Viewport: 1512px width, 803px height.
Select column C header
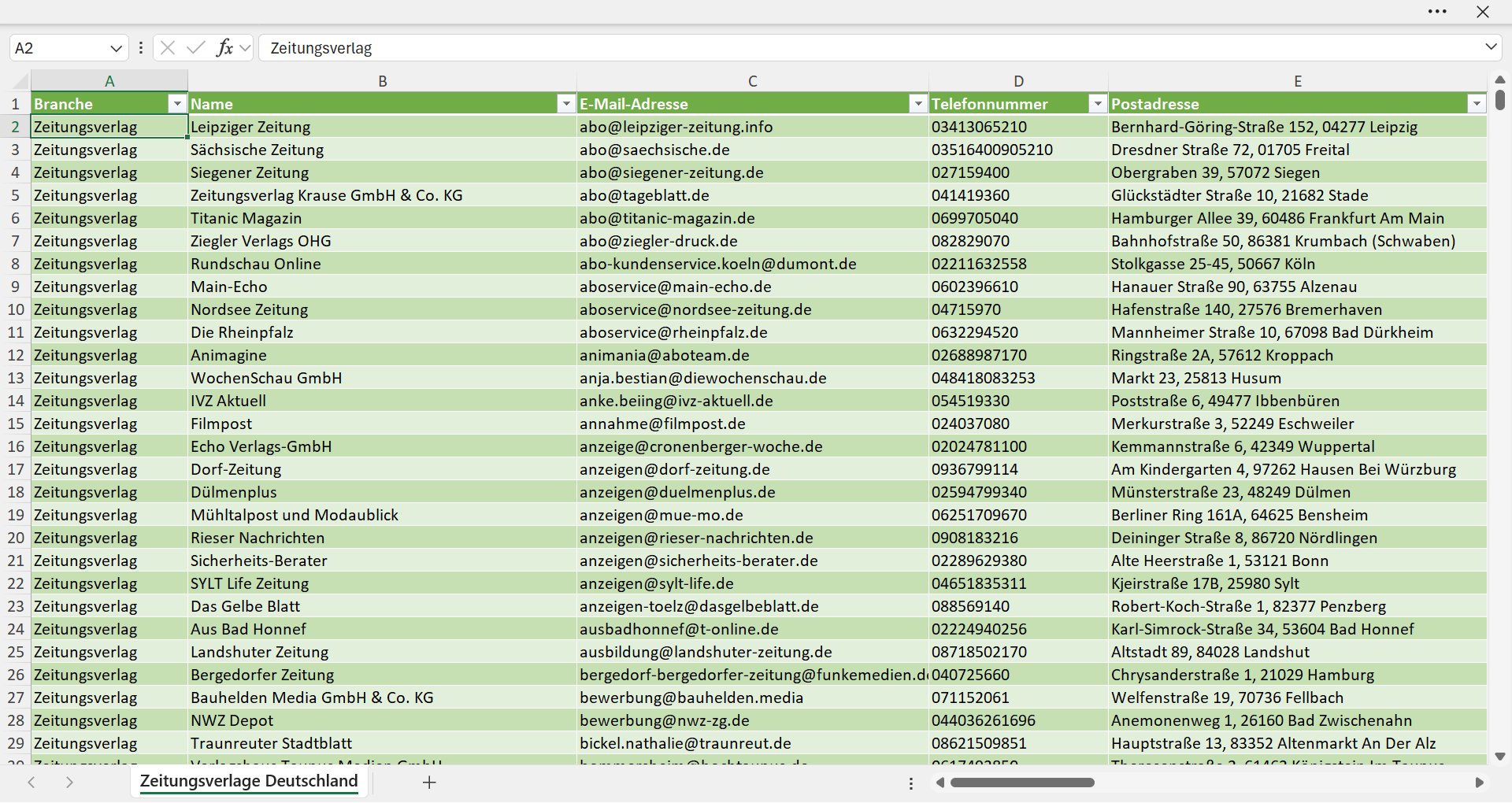[x=753, y=81]
